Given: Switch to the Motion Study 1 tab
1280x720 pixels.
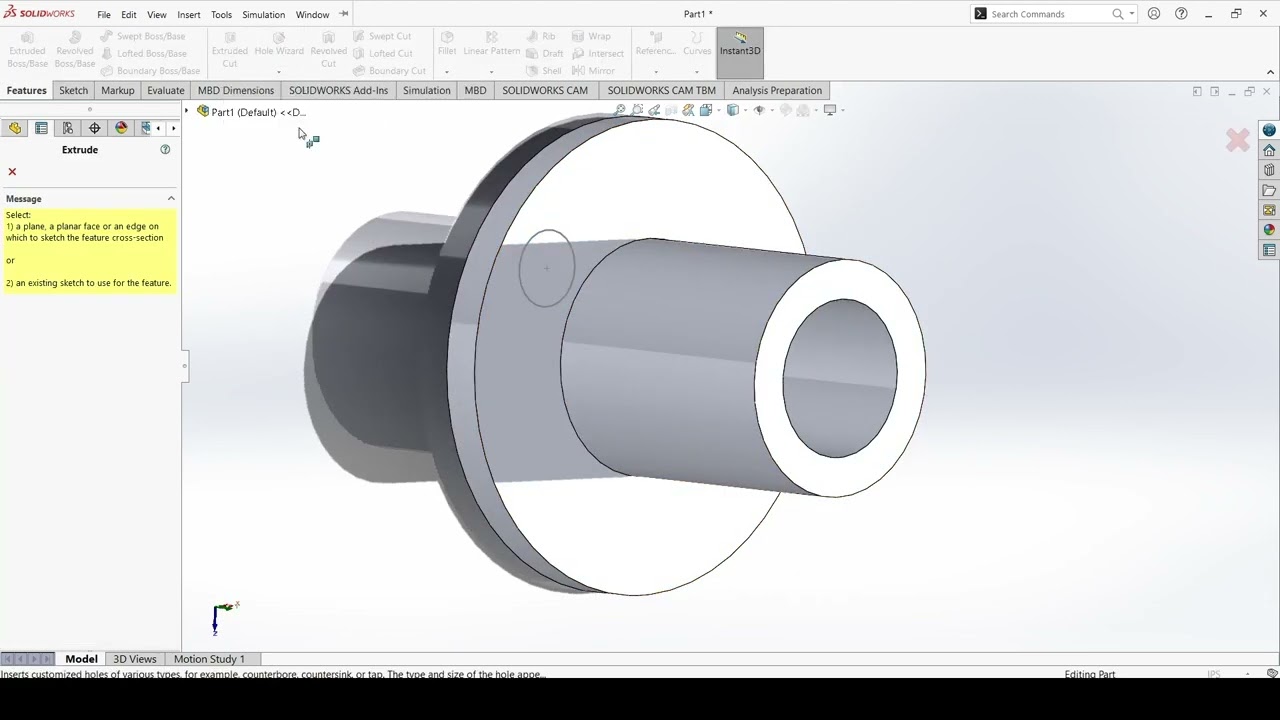Looking at the screenshot, I should pyautogui.click(x=209, y=659).
